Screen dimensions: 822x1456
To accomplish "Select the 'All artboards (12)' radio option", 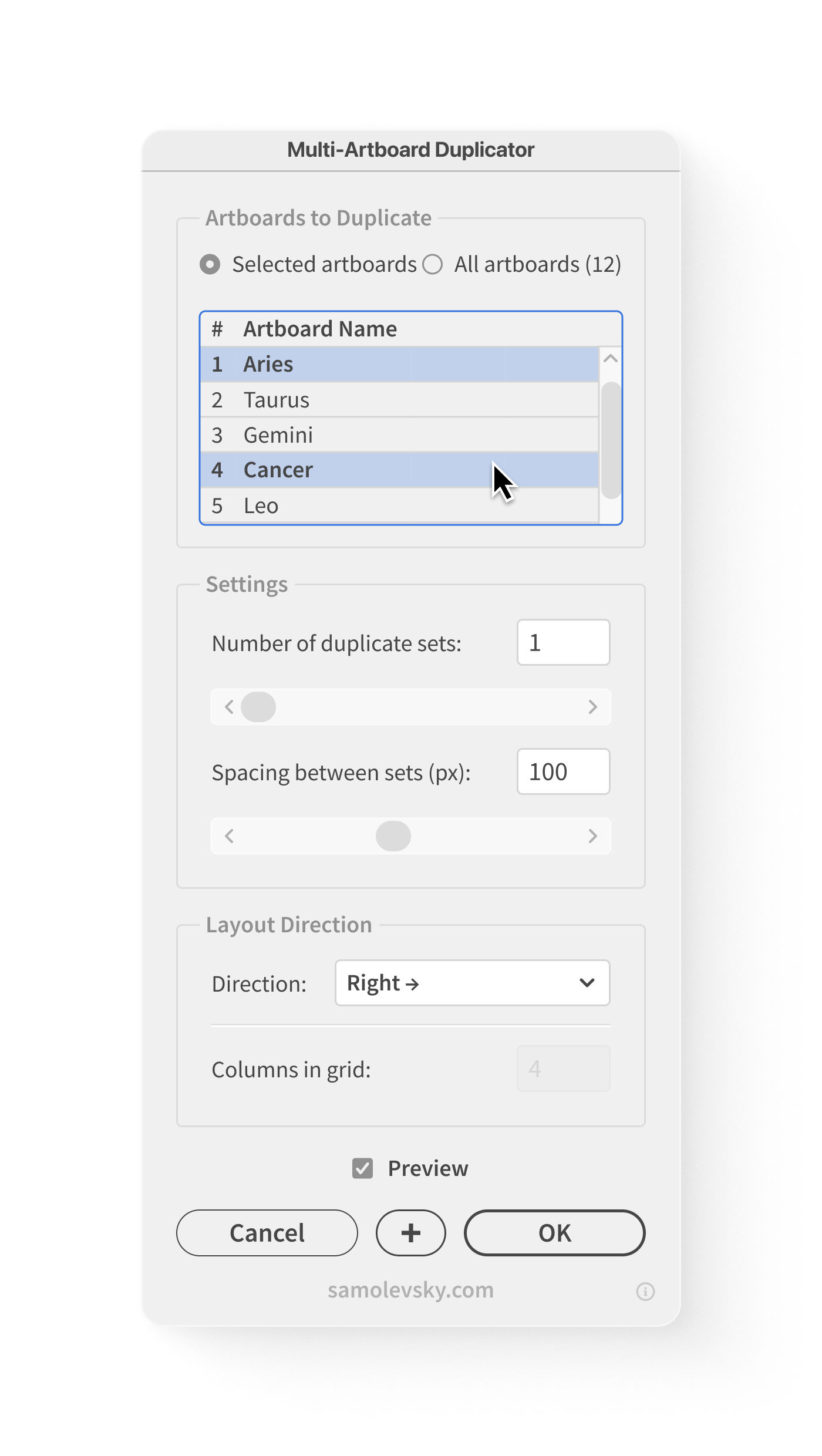I will click(433, 264).
